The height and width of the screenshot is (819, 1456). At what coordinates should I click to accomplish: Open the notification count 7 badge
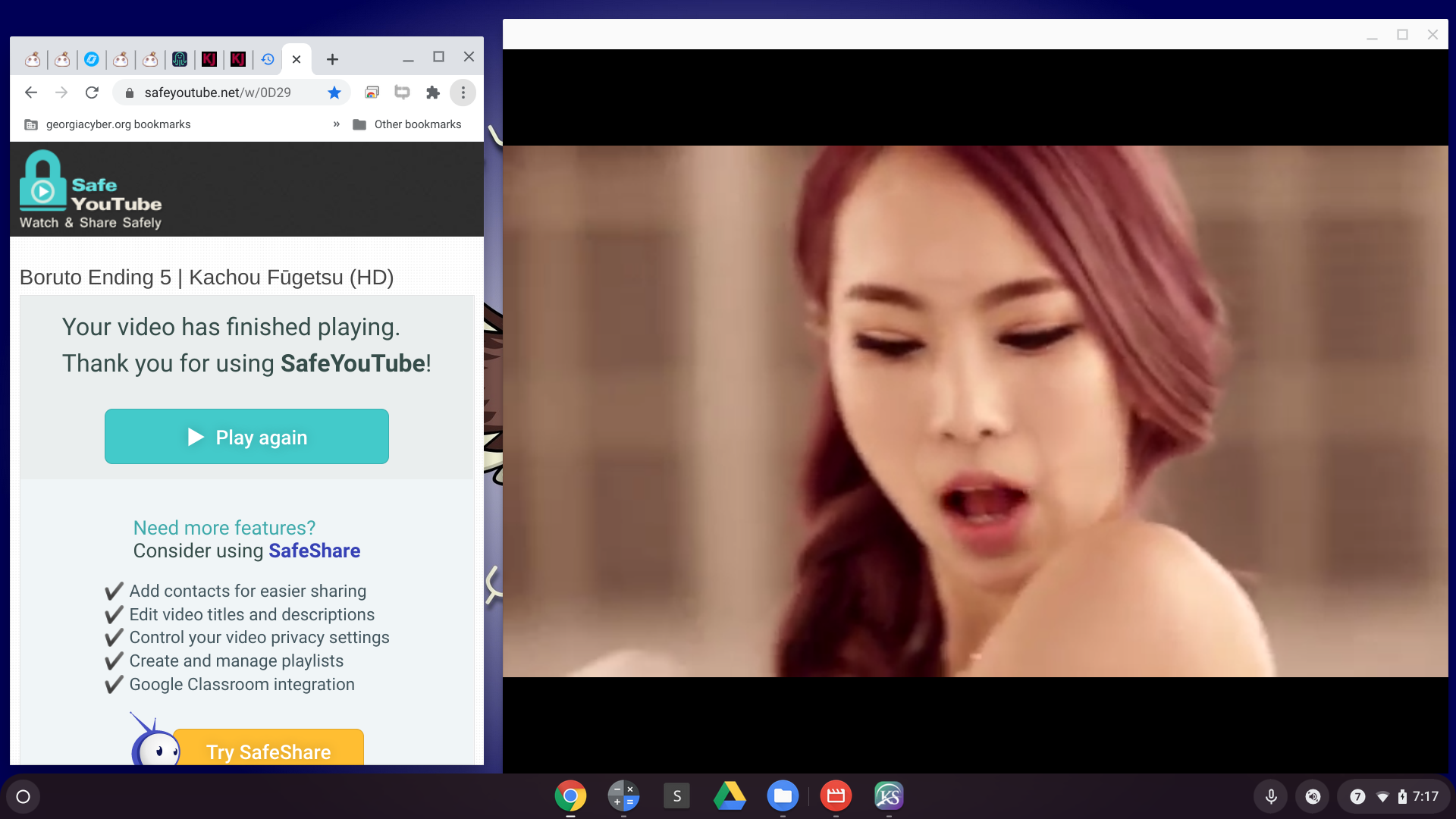[1357, 796]
